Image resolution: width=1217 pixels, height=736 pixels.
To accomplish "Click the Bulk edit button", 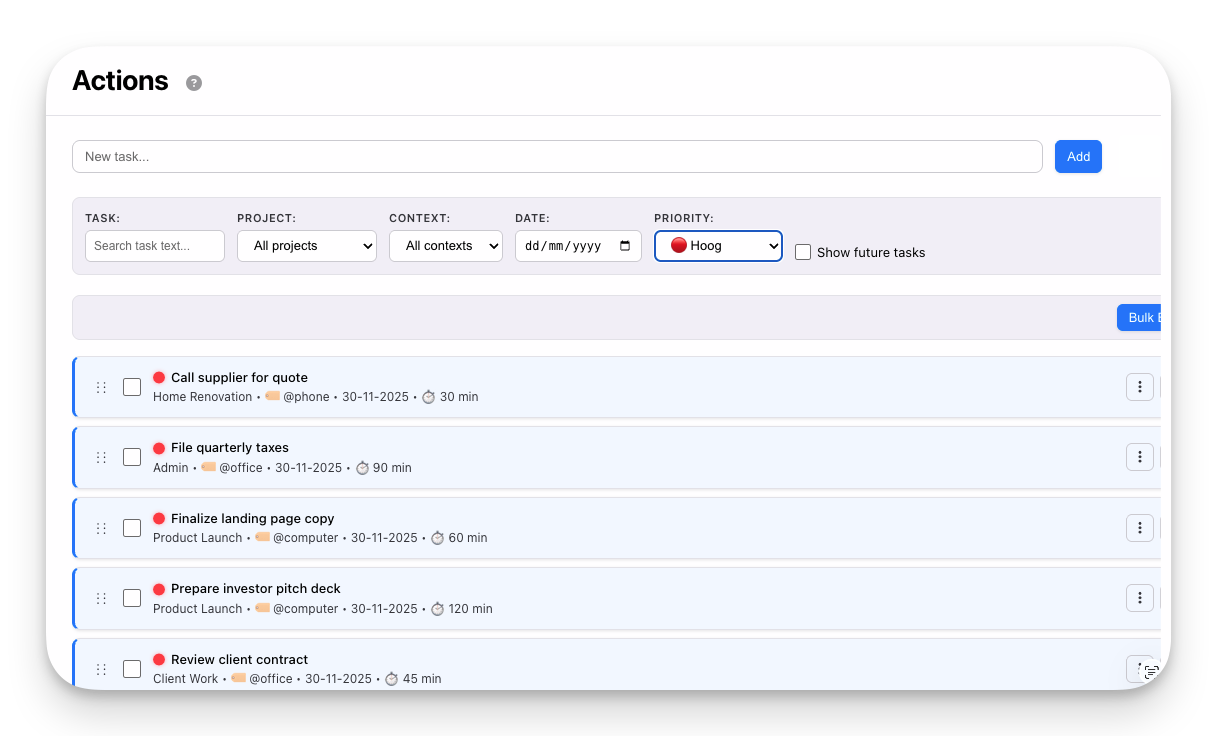I will click(x=1139, y=318).
